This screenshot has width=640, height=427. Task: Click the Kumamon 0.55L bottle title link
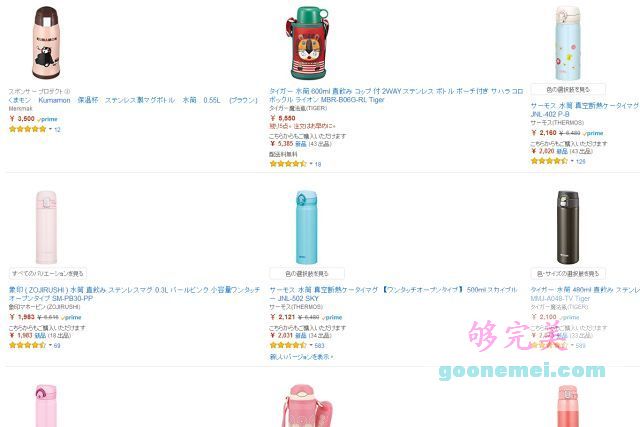[133, 100]
